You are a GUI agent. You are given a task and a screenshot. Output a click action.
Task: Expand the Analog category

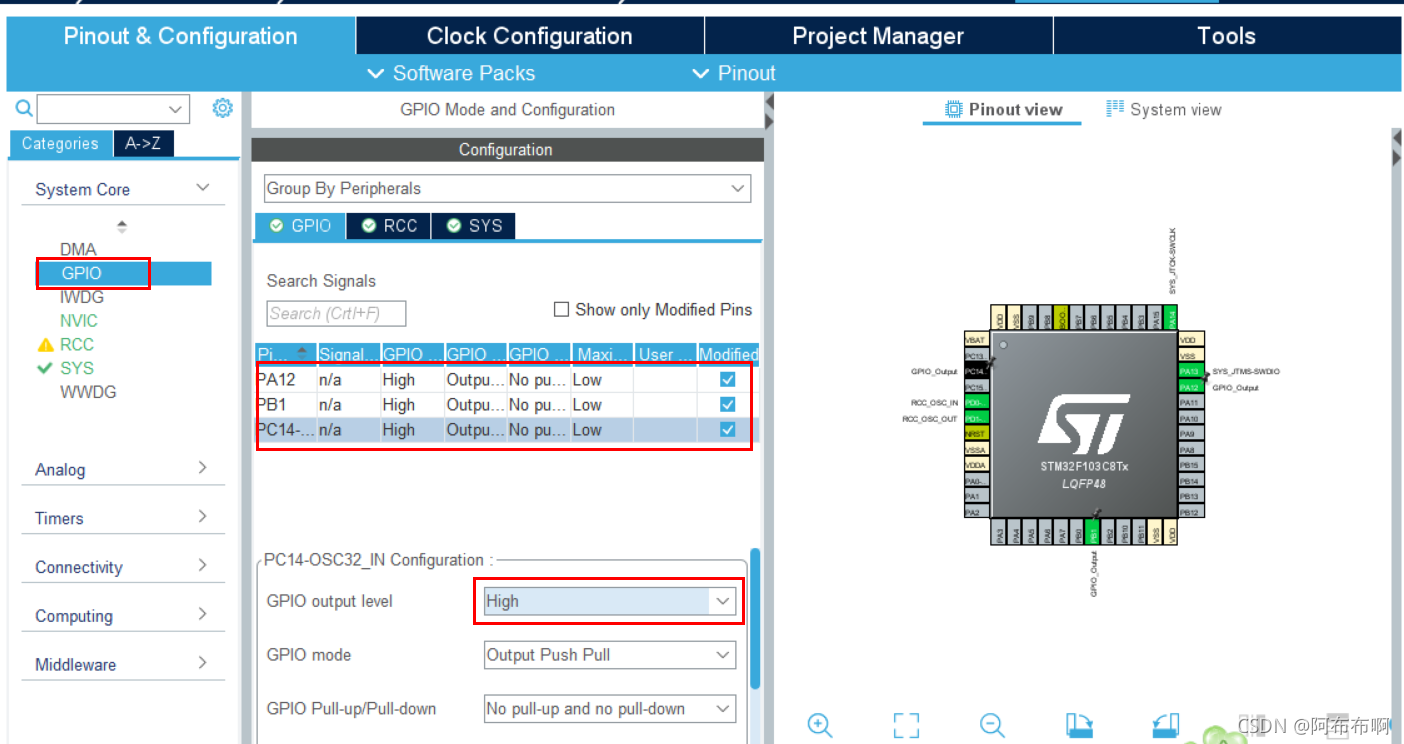pyautogui.click(x=203, y=468)
